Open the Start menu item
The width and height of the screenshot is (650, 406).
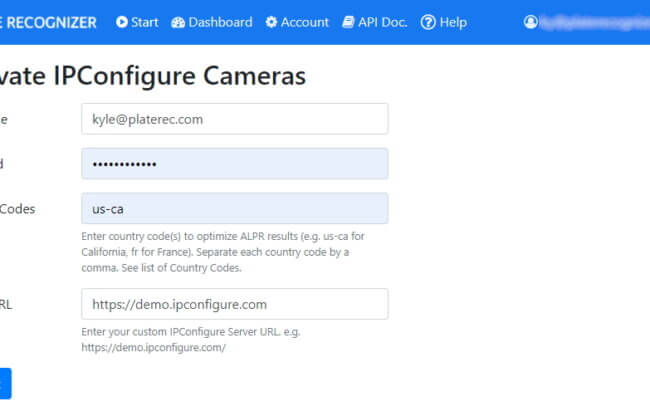pos(137,22)
